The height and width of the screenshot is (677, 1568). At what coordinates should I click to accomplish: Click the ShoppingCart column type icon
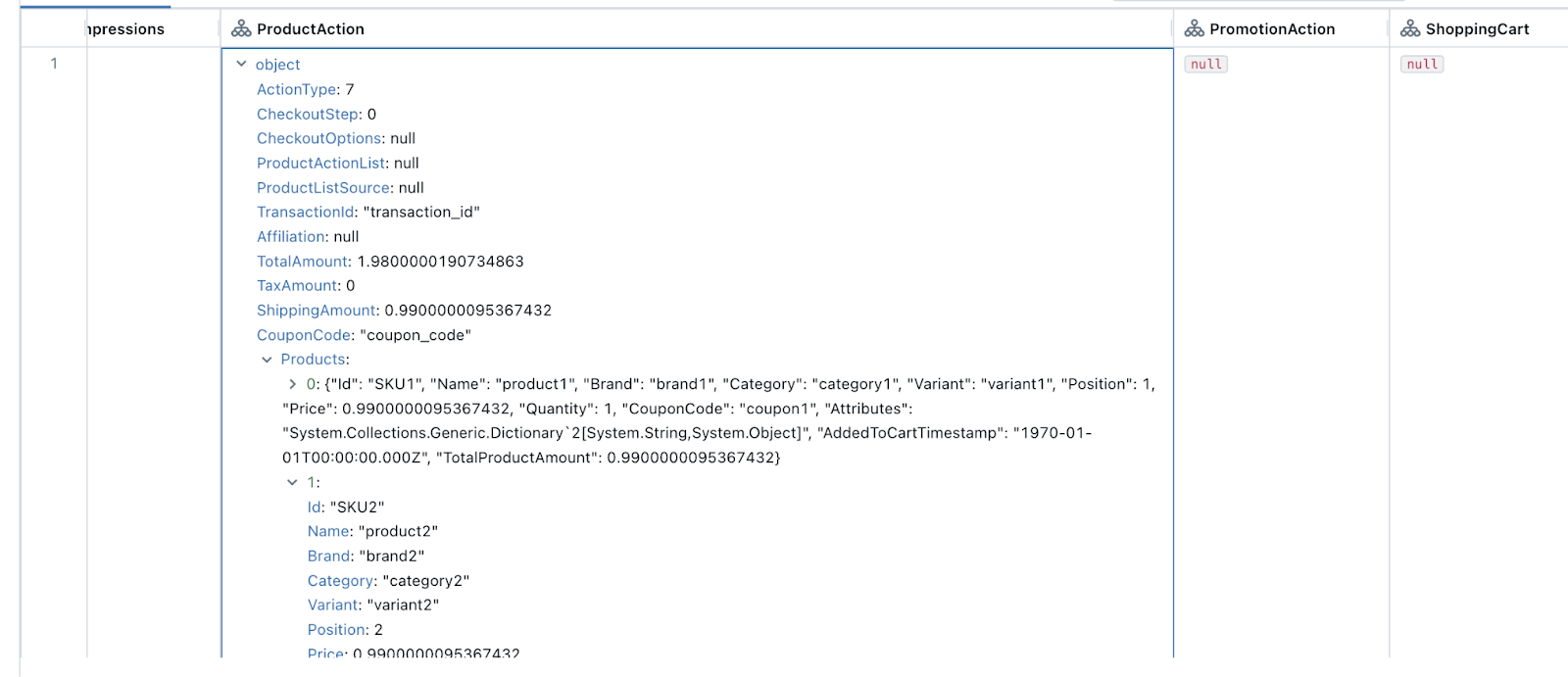pyautogui.click(x=1410, y=28)
